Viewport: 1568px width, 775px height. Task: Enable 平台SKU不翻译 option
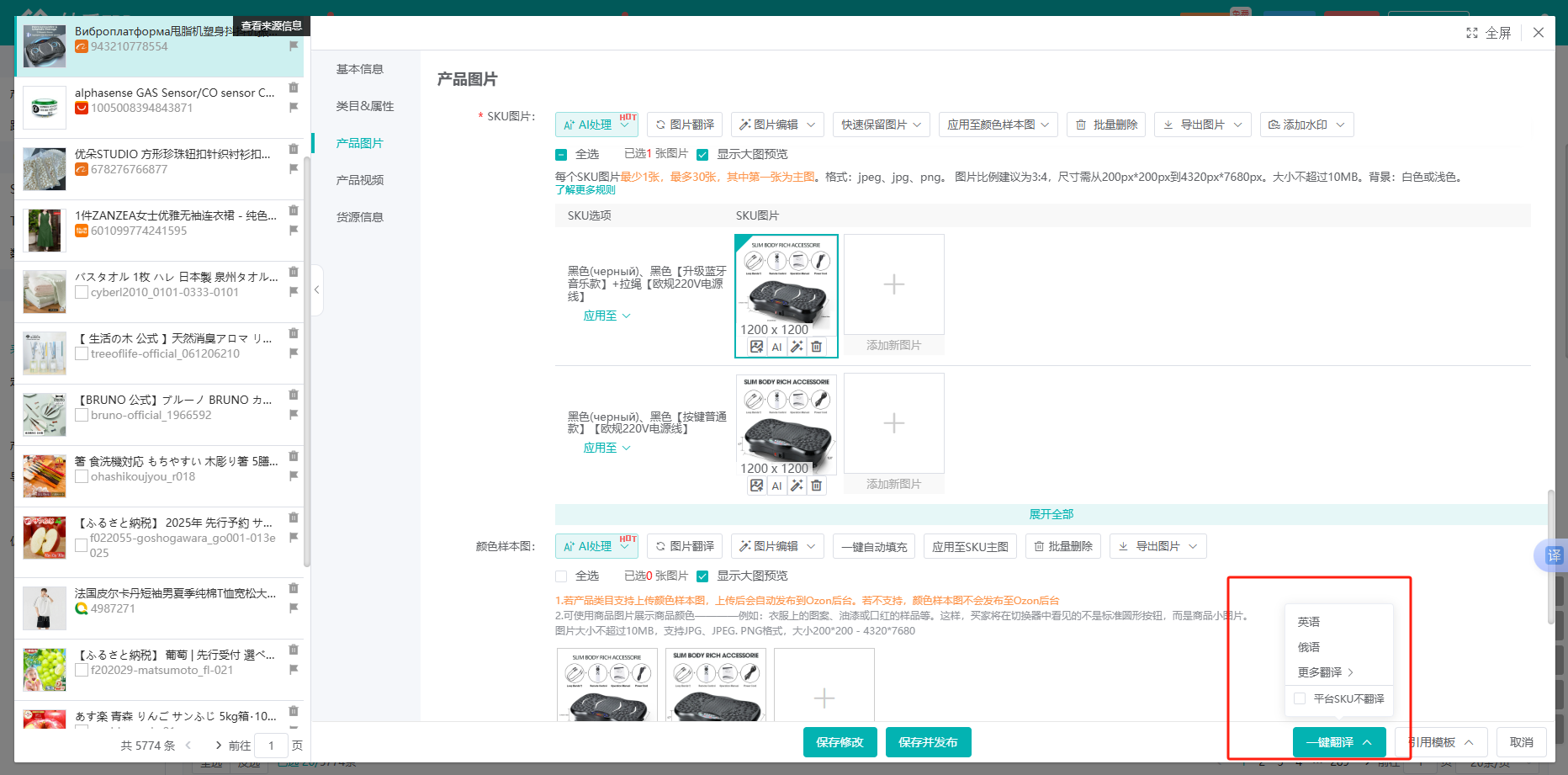tap(1300, 698)
